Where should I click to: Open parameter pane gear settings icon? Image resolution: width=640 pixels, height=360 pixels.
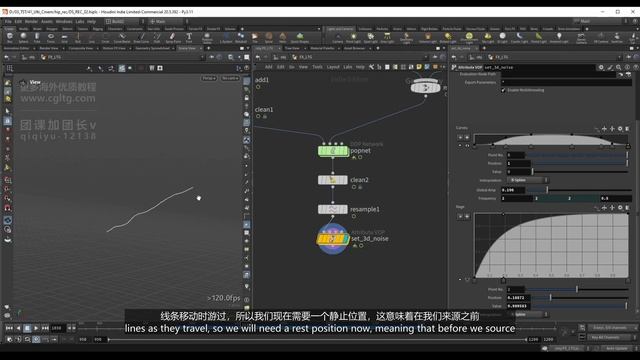coord(601,67)
